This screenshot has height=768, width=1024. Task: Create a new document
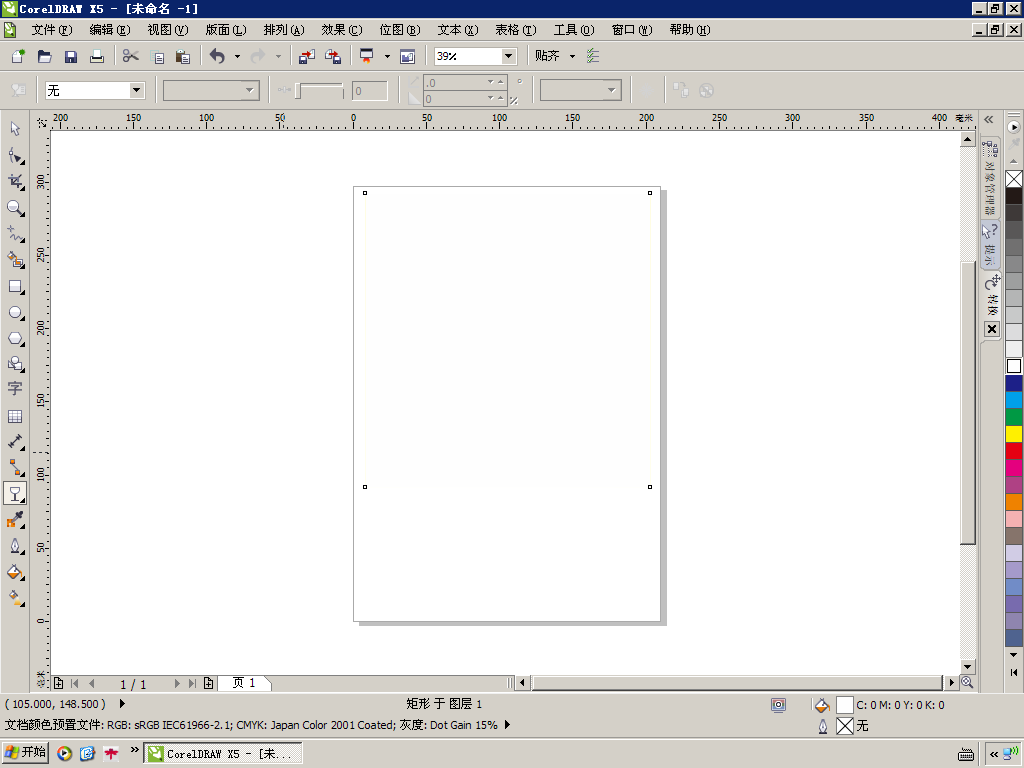pyautogui.click(x=18, y=56)
